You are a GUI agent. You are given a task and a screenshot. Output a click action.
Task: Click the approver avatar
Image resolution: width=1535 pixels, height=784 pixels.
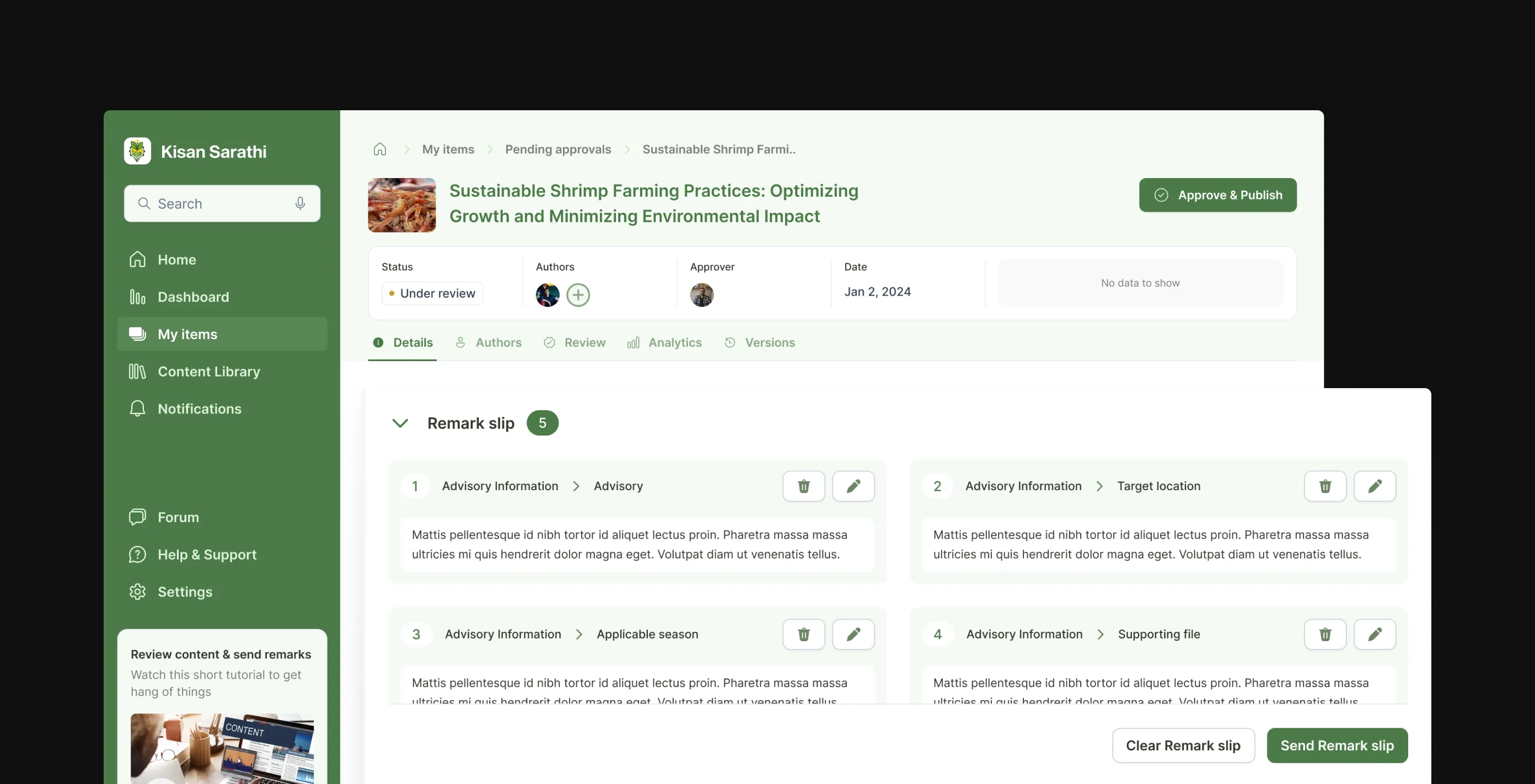coord(701,295)
